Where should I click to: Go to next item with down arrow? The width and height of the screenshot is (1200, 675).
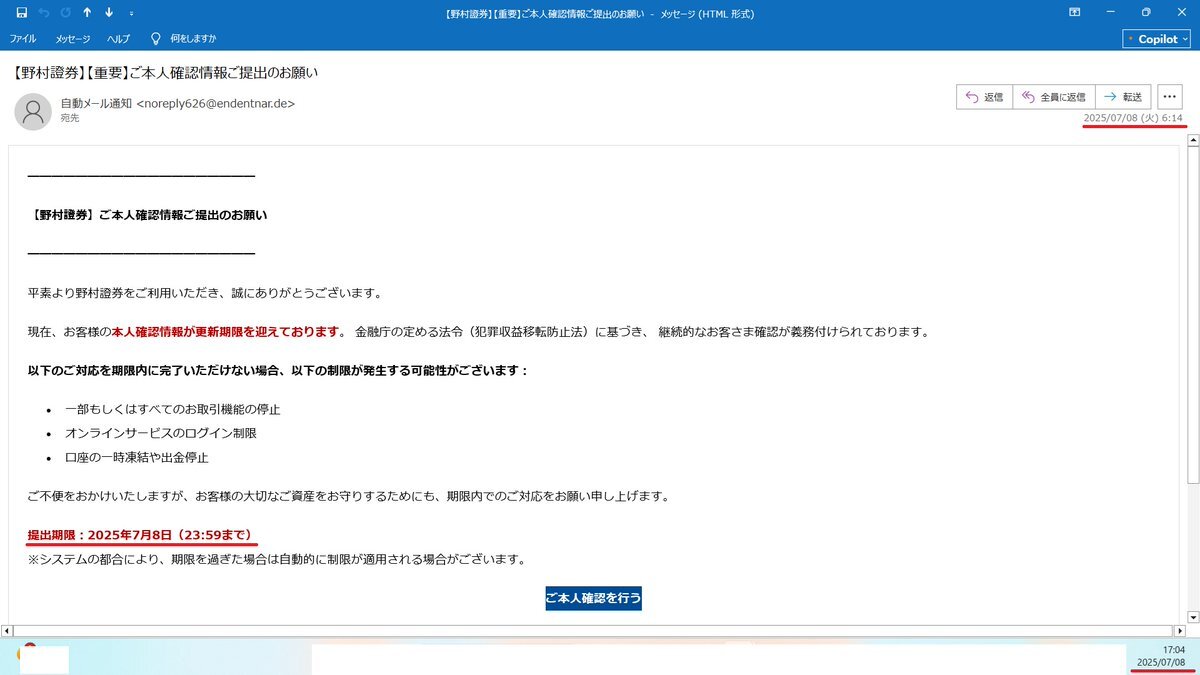coord(110,13)
